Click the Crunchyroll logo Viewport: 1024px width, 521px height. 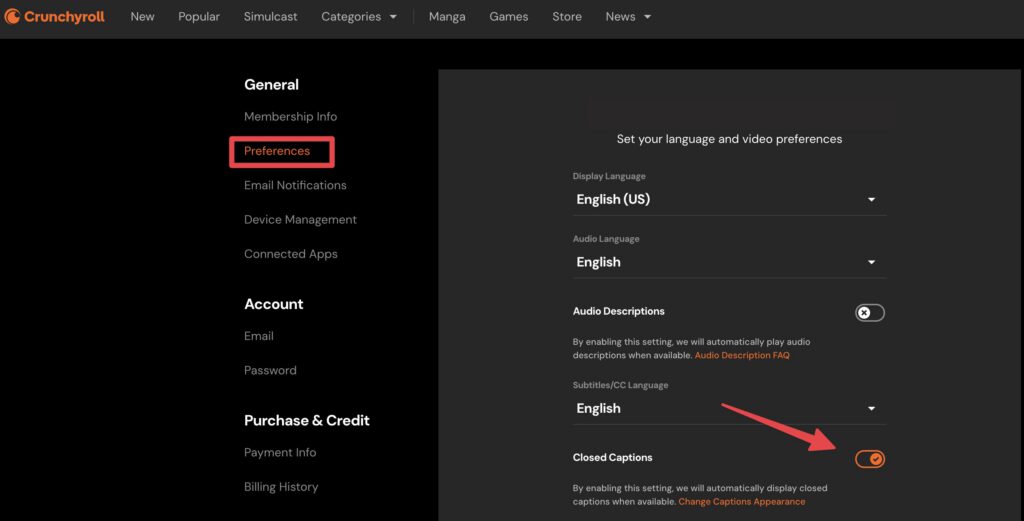coord(54,16)
